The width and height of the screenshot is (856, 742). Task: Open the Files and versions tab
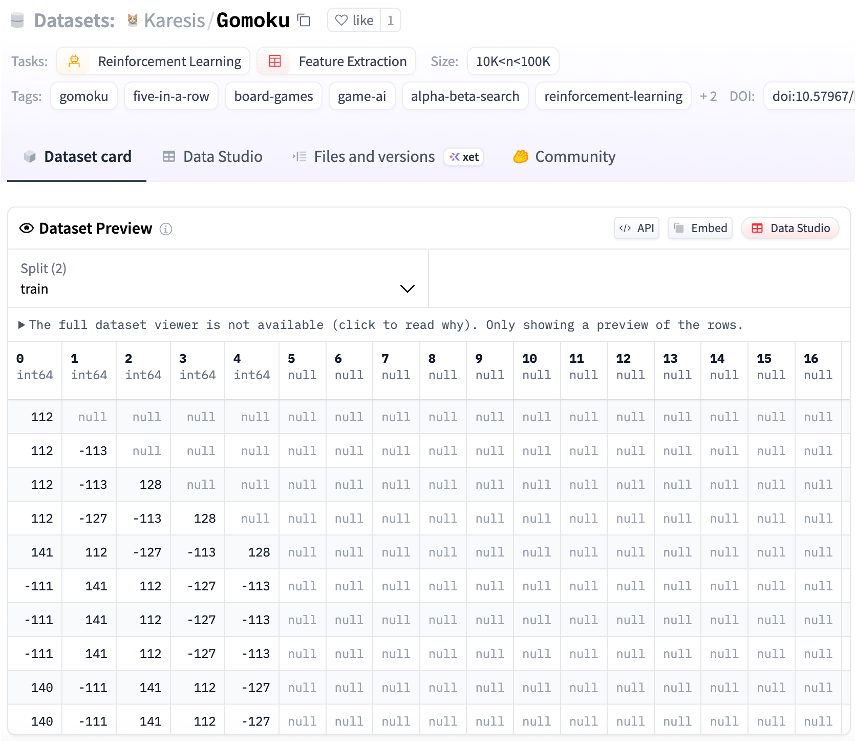tap(363, 157)
